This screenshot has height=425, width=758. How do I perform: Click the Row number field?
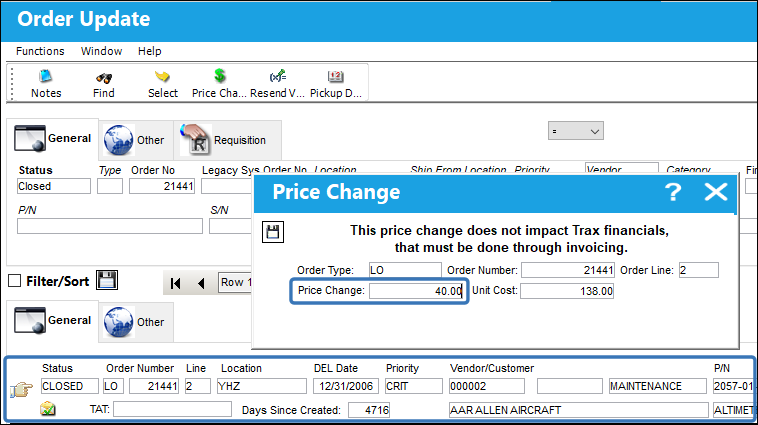coord(235,282)
